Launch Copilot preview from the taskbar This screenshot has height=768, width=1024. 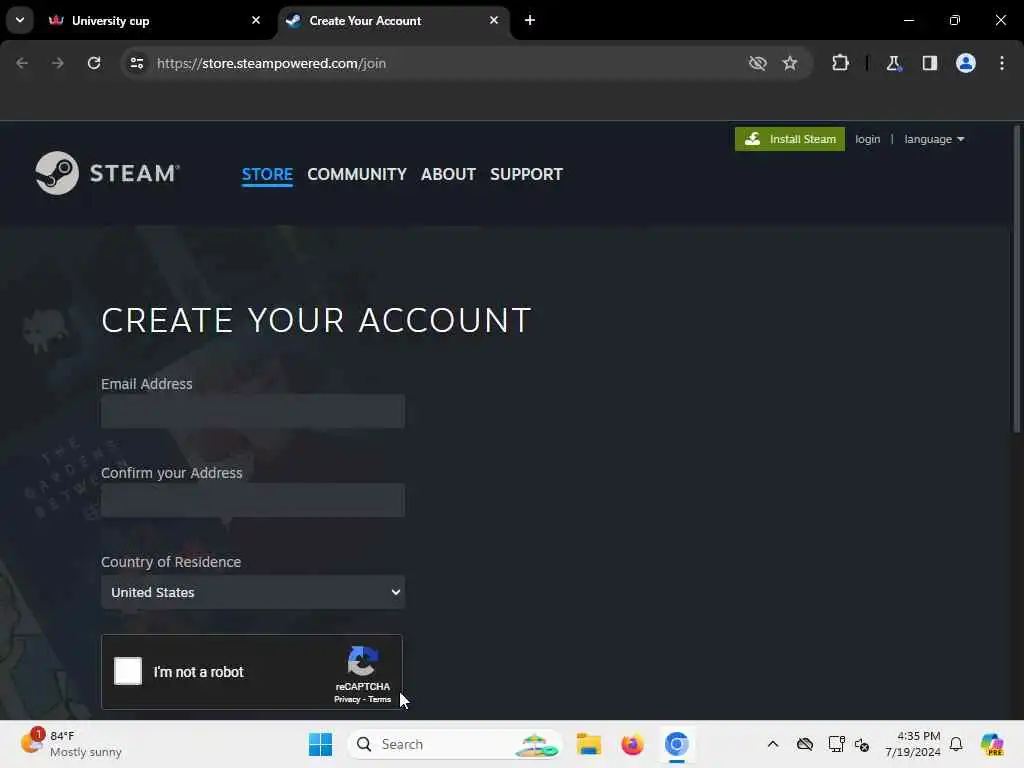[991, 744]
